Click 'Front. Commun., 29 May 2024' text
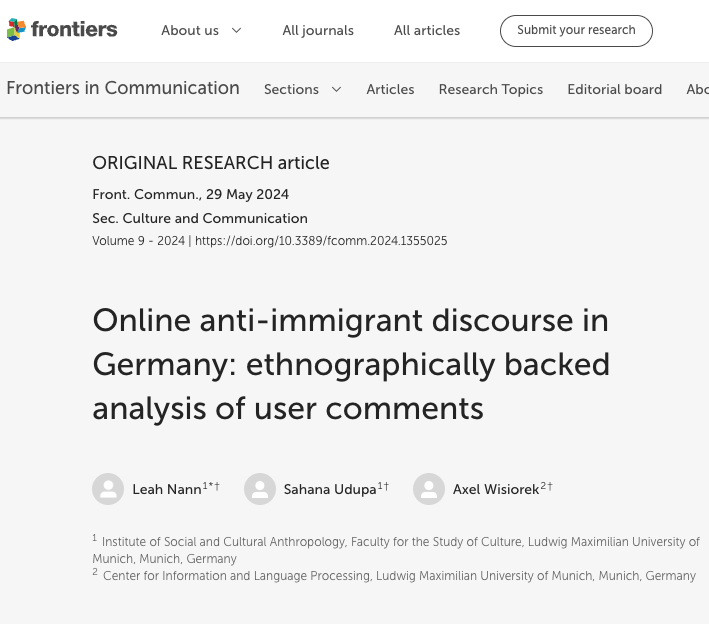Image resolution: width=709 pixels, height=624 pixels. pyautogui.click(x=190, y=194)
